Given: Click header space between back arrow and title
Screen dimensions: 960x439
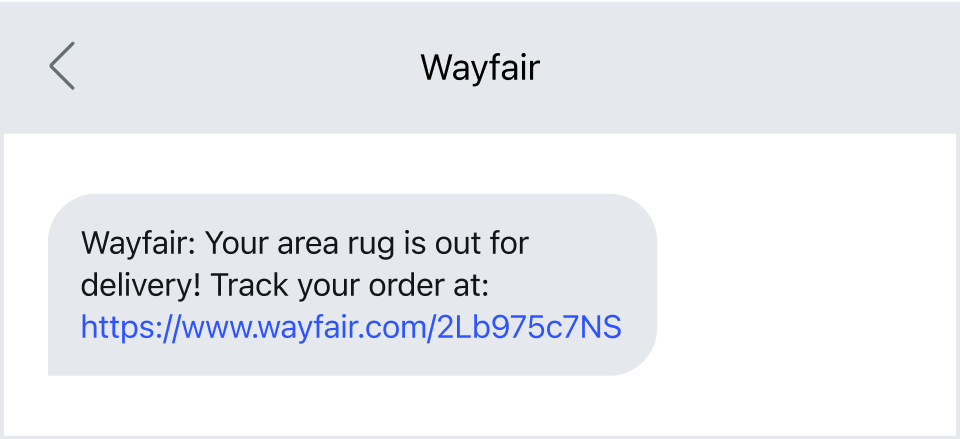Looking at the screenshot, I should pyautogui.click(x=245, y=67).
